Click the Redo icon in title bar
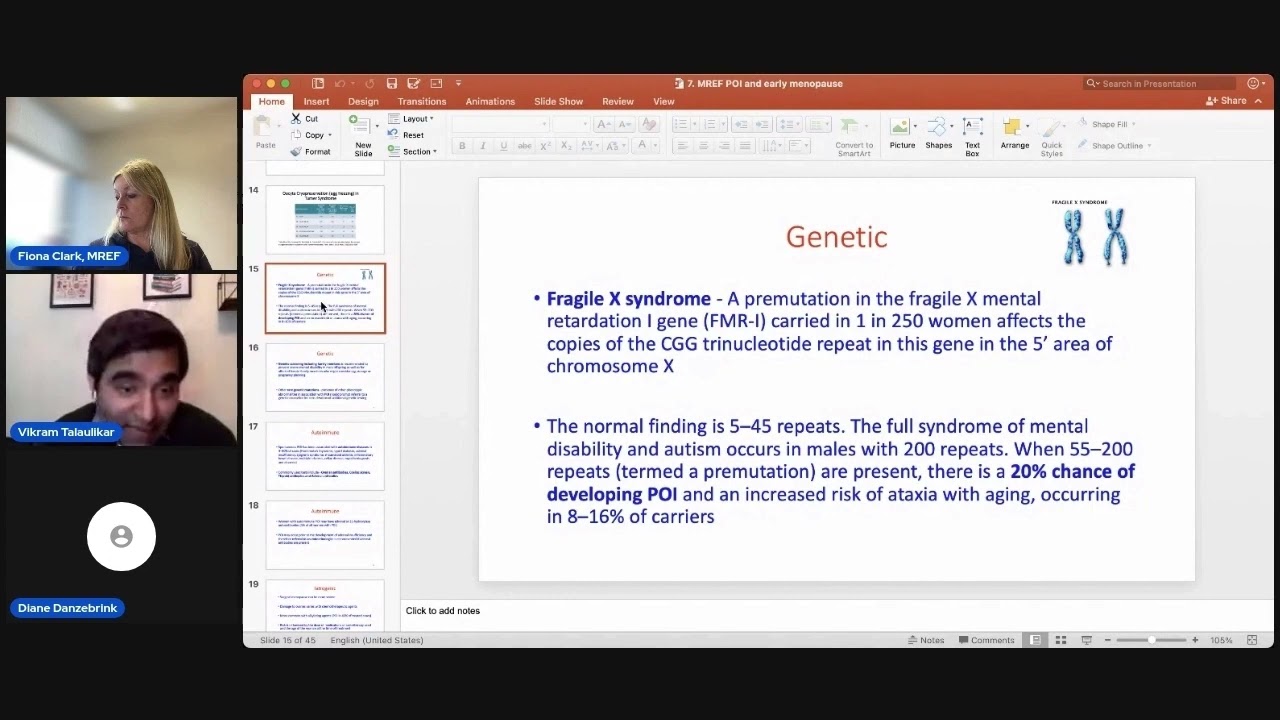The height and width of the screenshot is (720, 1280). [370, 83]
